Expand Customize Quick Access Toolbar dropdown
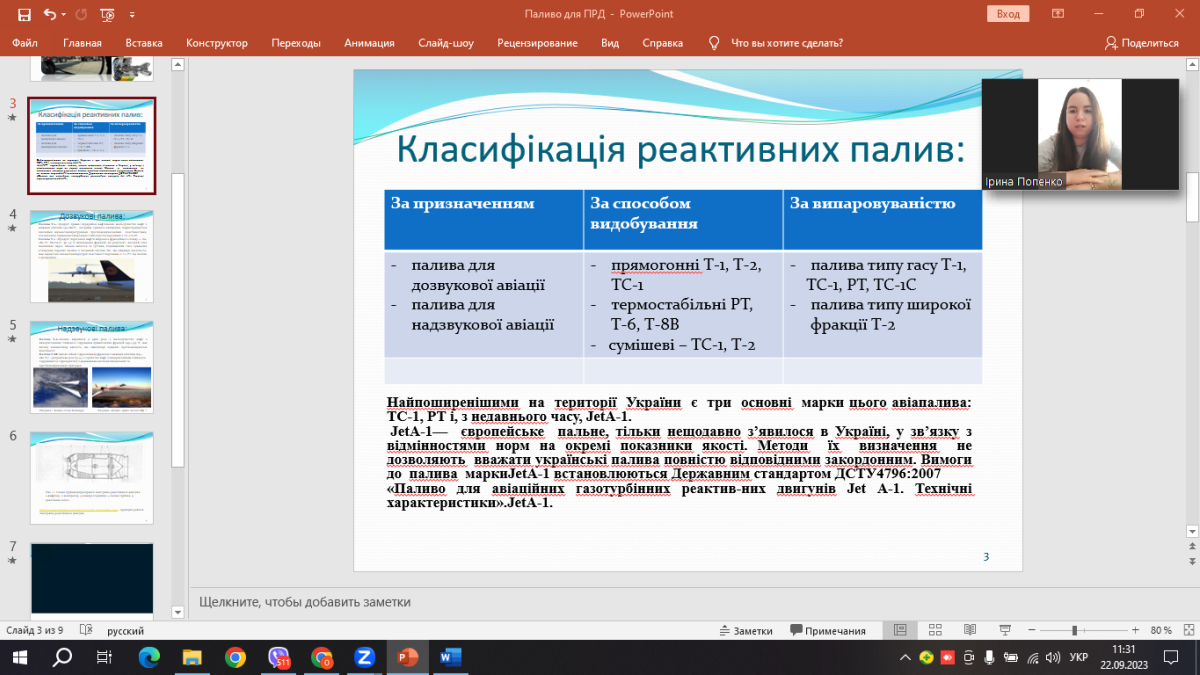The image size is (1200, 675). [x=133, y=14]
